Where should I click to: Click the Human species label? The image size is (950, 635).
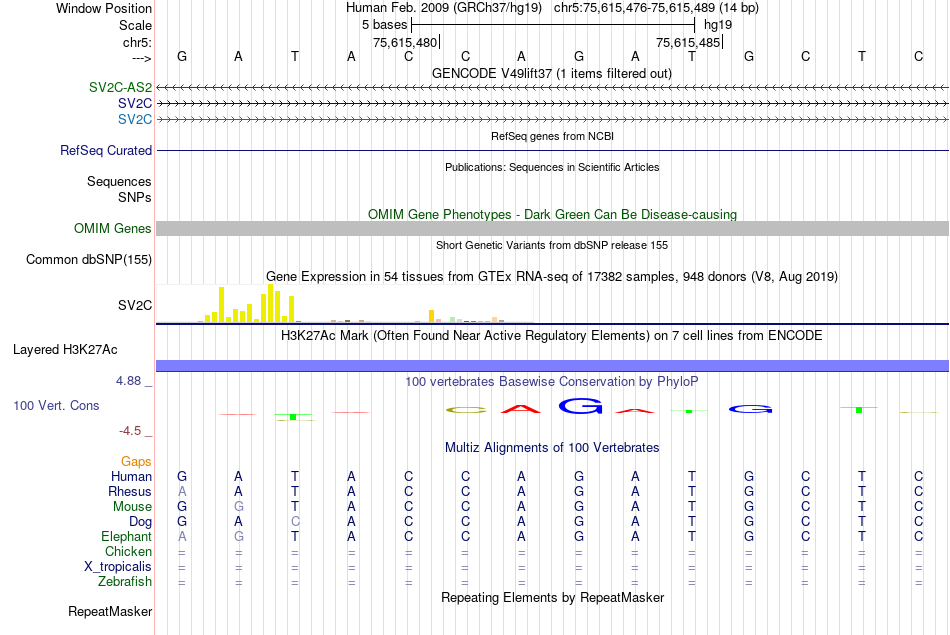coord(131,476)
